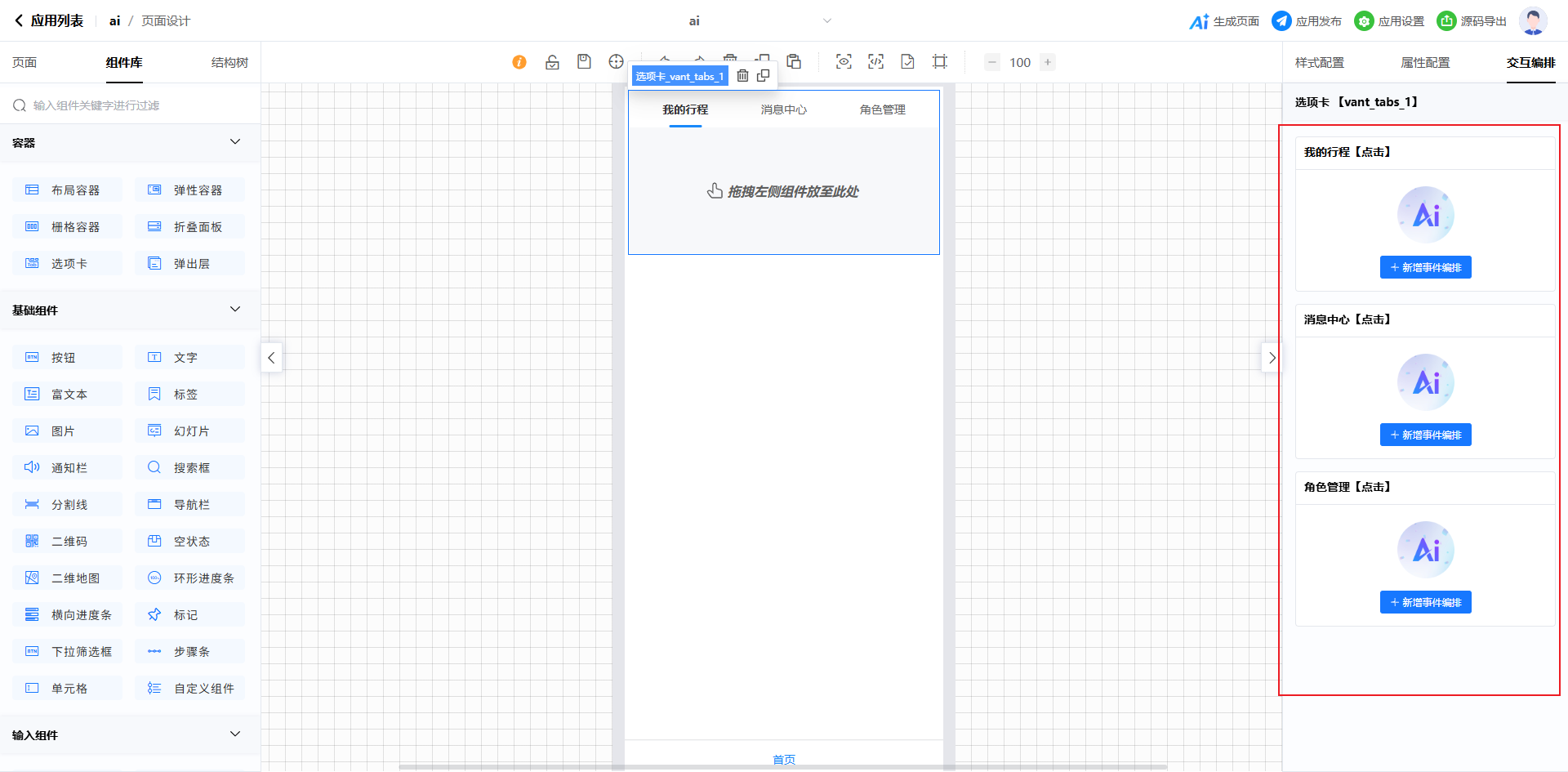Click the component keyword filter input
The image size is (1568, 772).
click(x=131, y=105)
